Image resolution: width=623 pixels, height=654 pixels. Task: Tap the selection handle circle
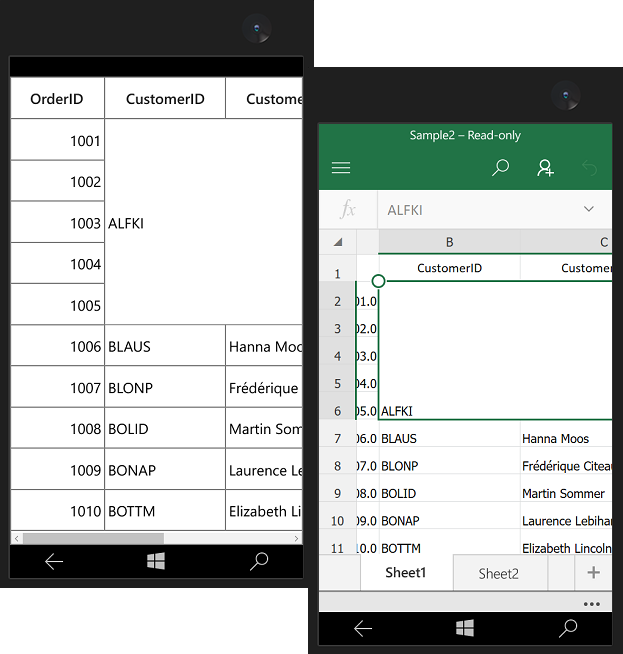(378, 281)
